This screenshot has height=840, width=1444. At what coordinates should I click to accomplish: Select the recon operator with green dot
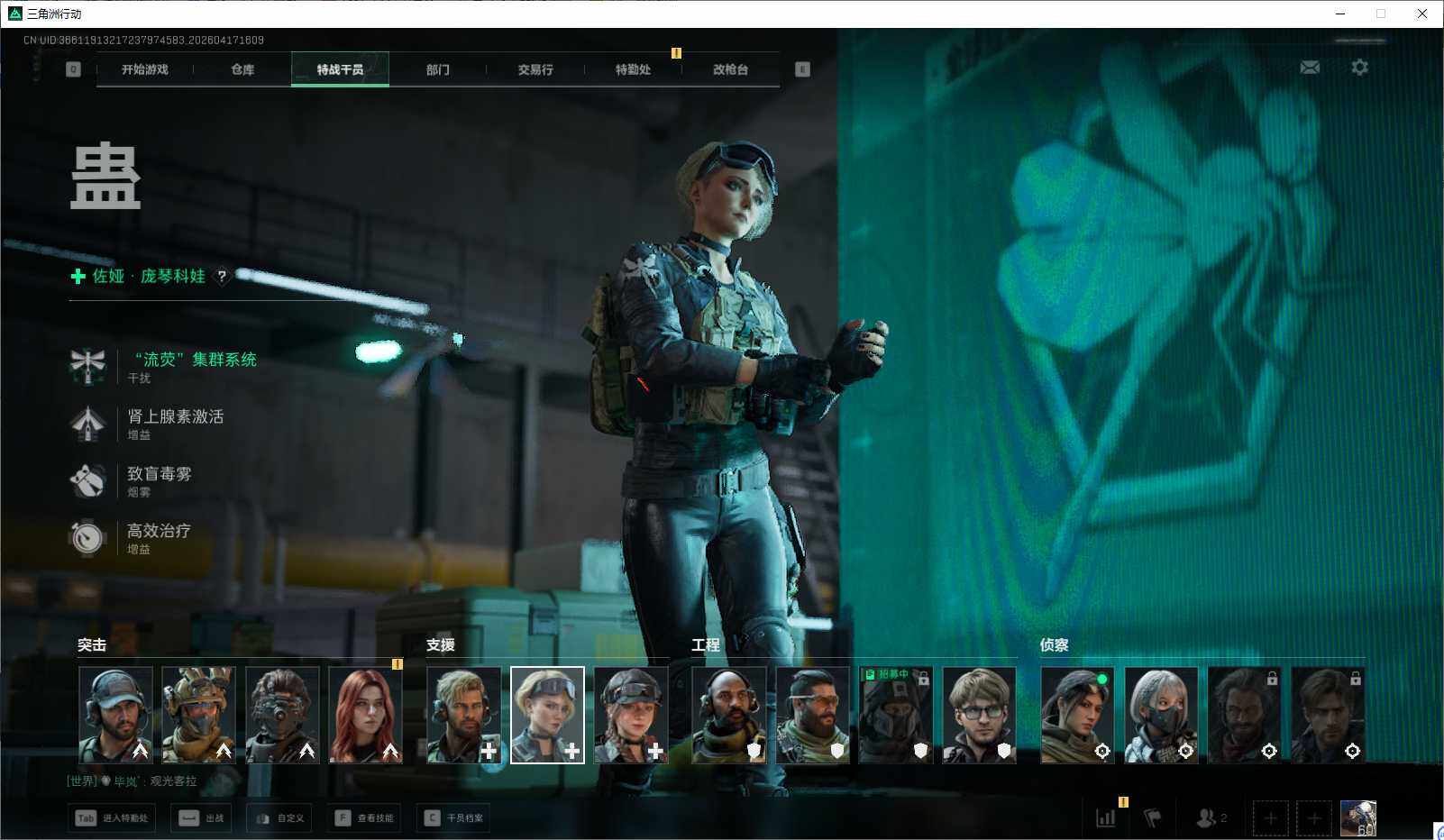pos(1078,715)
